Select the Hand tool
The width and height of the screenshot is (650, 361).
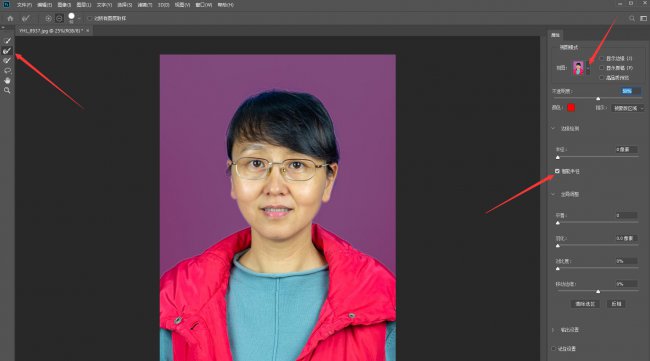pos(7,80)
